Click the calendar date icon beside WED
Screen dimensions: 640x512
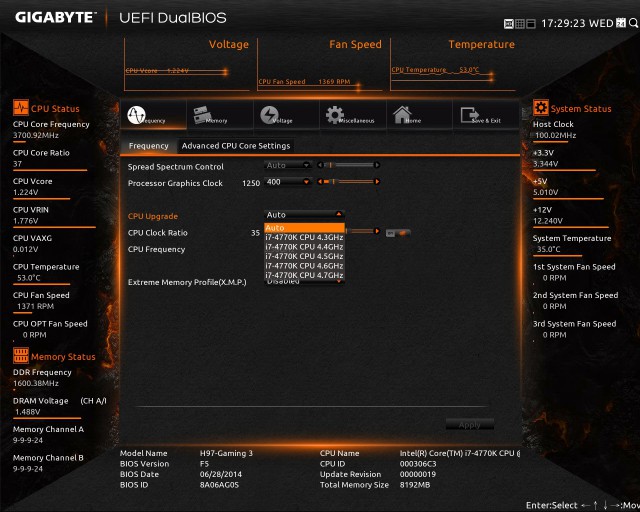(x=620, y=23)
